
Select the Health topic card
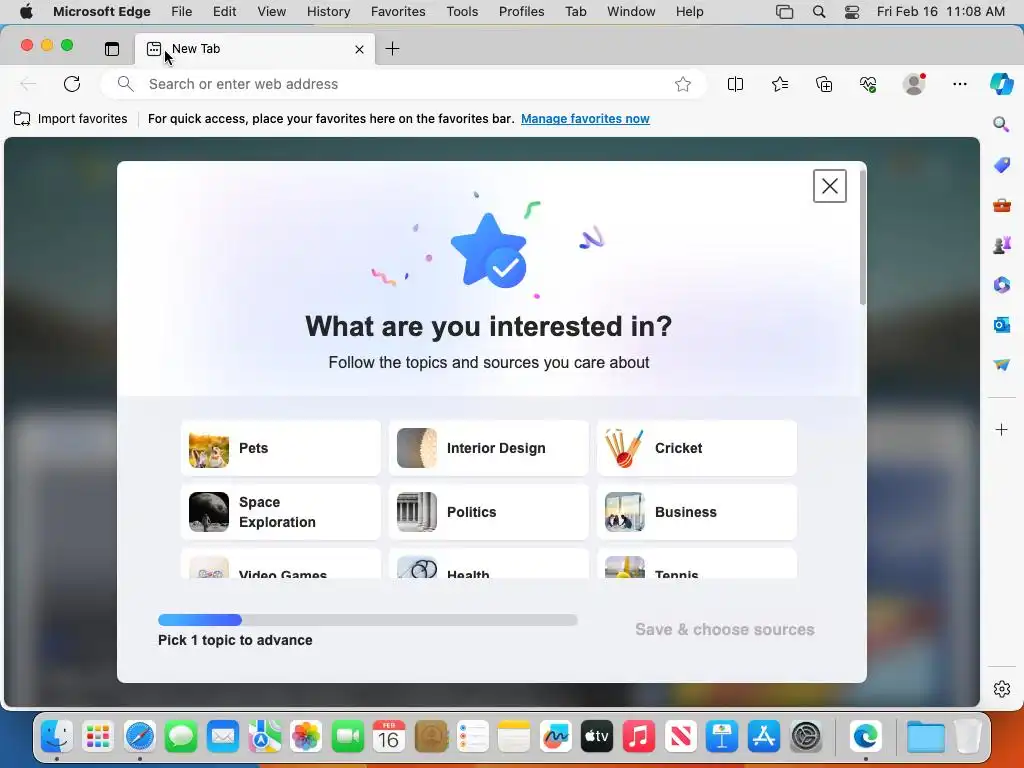pos(488,564)
